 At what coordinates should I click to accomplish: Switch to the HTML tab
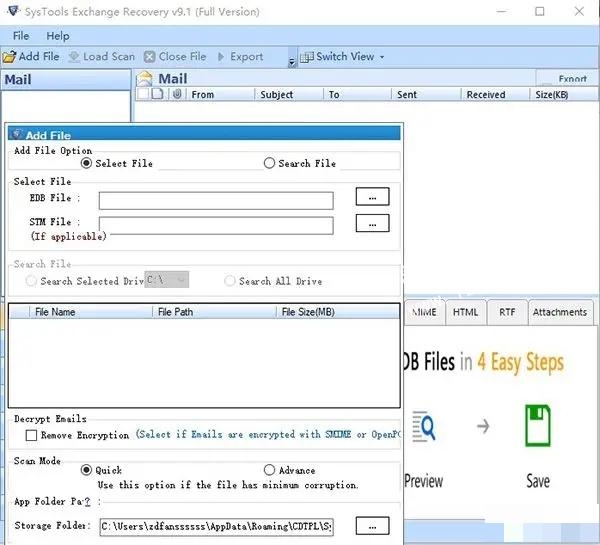click(x=466, y=312)
